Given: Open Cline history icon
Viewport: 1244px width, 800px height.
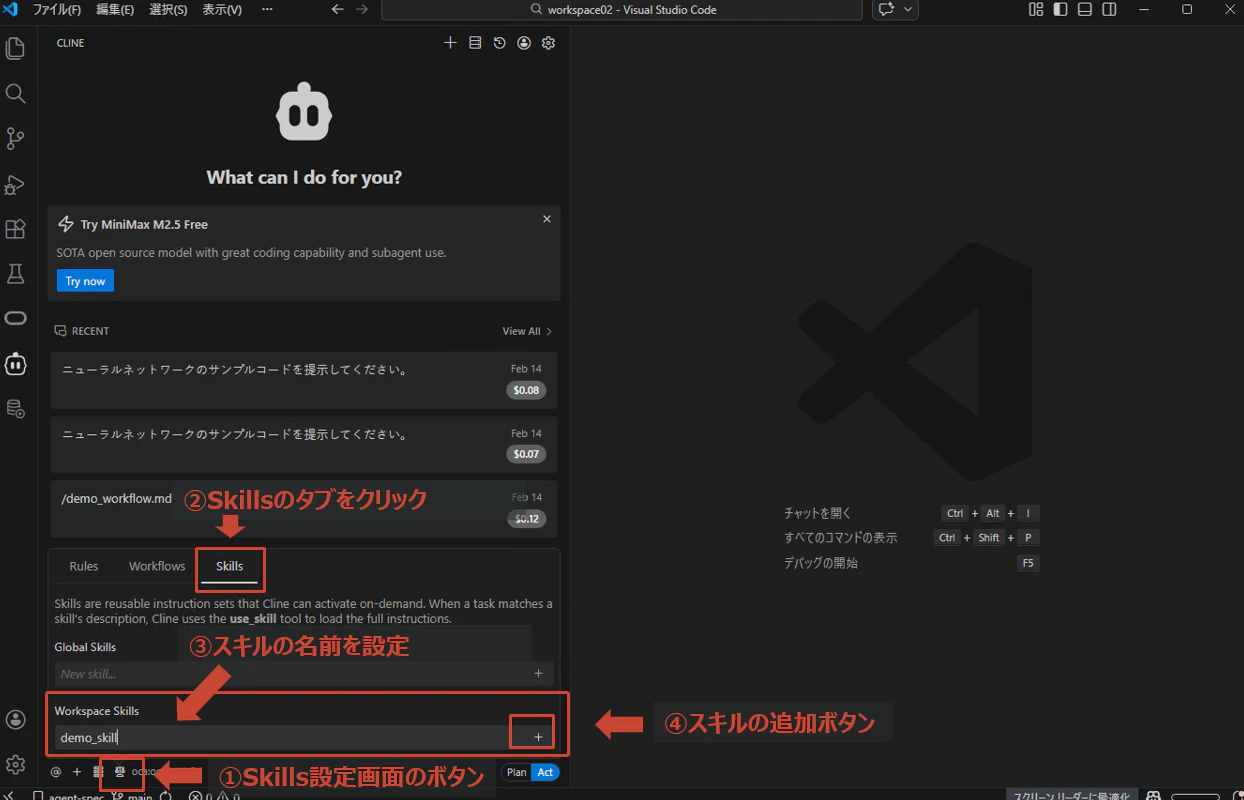Looking at the screenshot, I should 499,43.
